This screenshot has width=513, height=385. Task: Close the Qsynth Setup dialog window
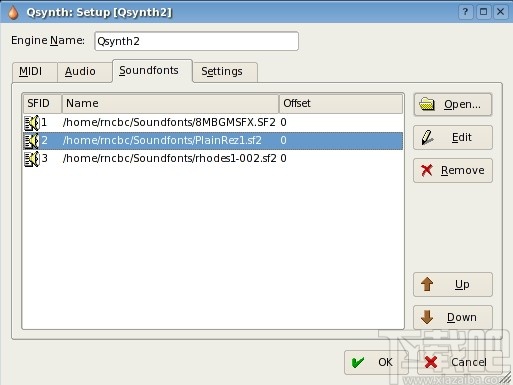coord(501,12)
